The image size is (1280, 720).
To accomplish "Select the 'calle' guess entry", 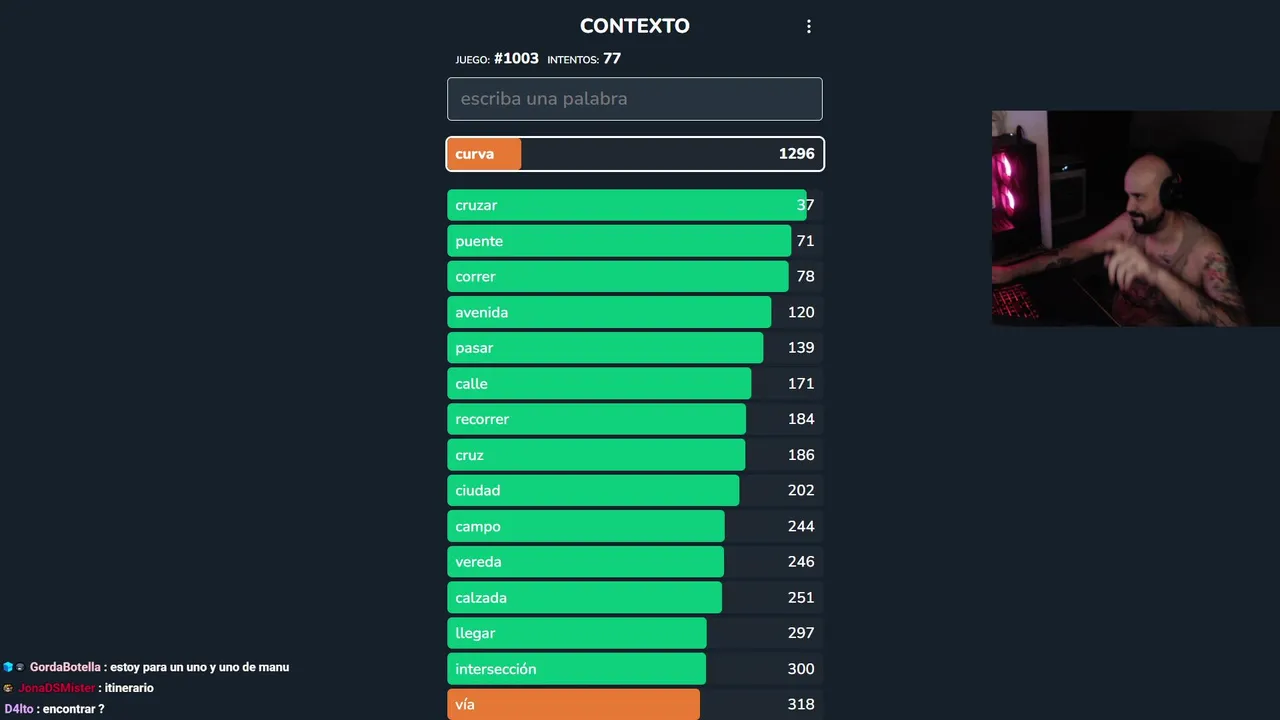I will [x=634, y=384].
